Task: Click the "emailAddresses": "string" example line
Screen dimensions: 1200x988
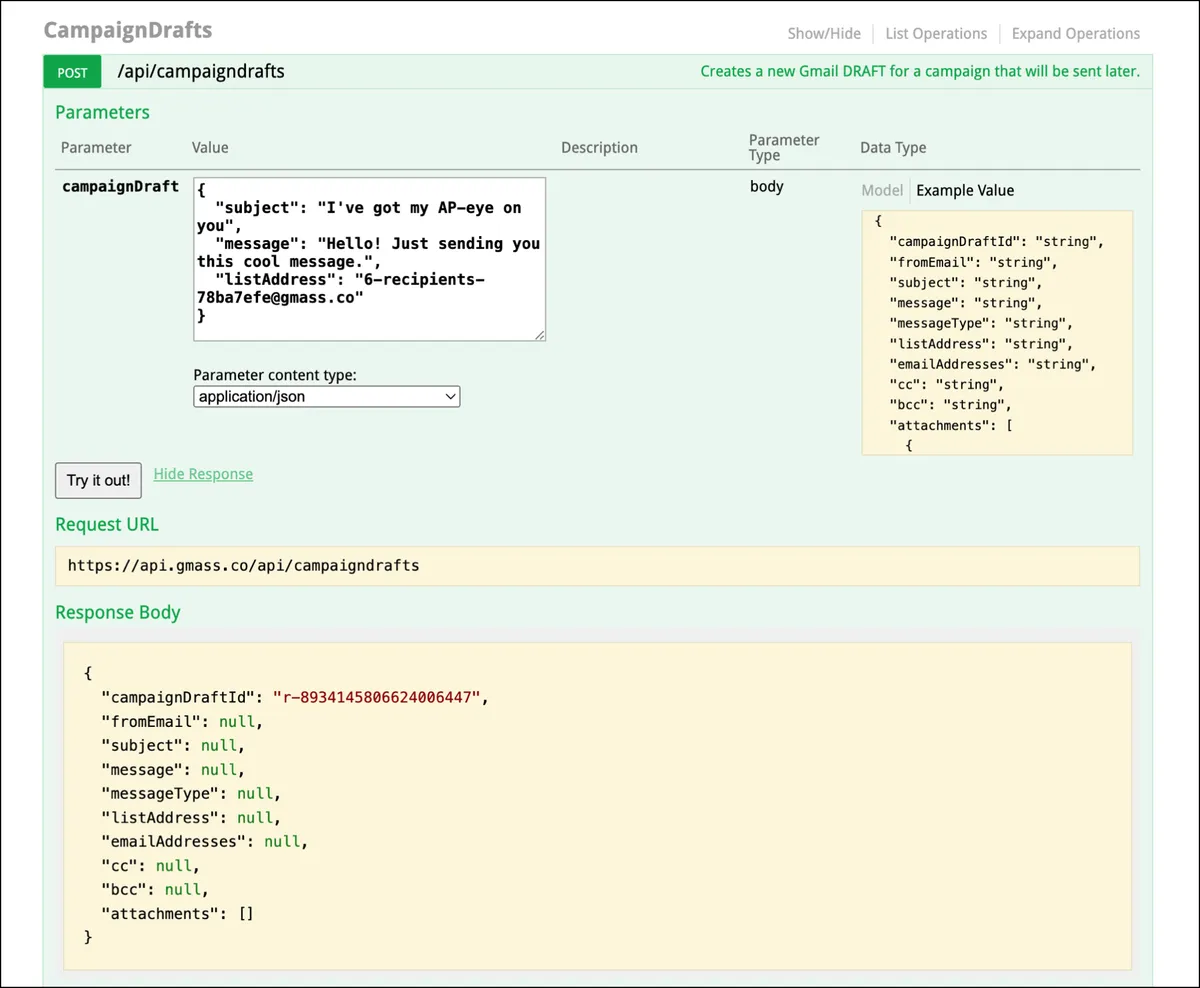Action: (x=993, y=364)
